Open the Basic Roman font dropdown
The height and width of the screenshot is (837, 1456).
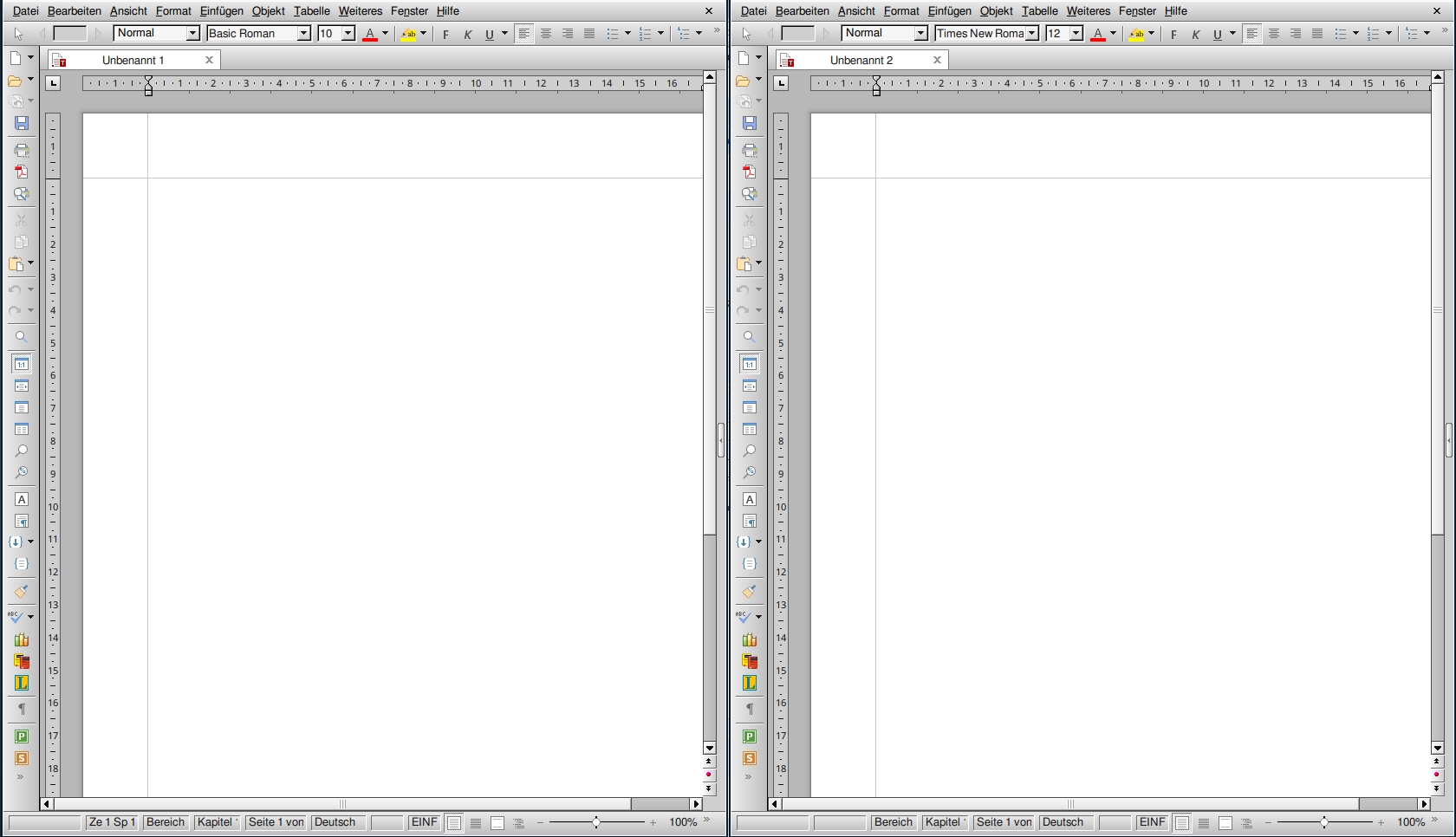coord(303,34)
